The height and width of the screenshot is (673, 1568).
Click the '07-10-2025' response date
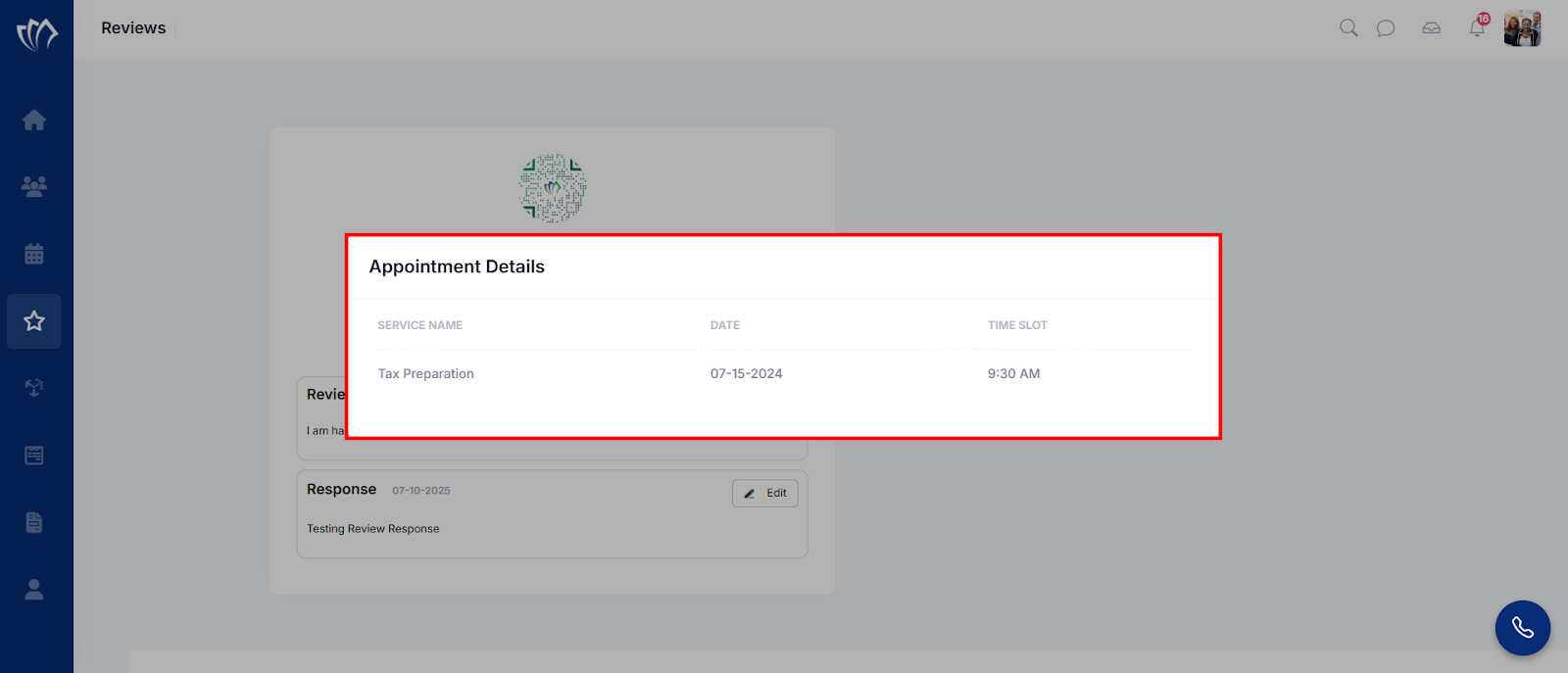421,491
